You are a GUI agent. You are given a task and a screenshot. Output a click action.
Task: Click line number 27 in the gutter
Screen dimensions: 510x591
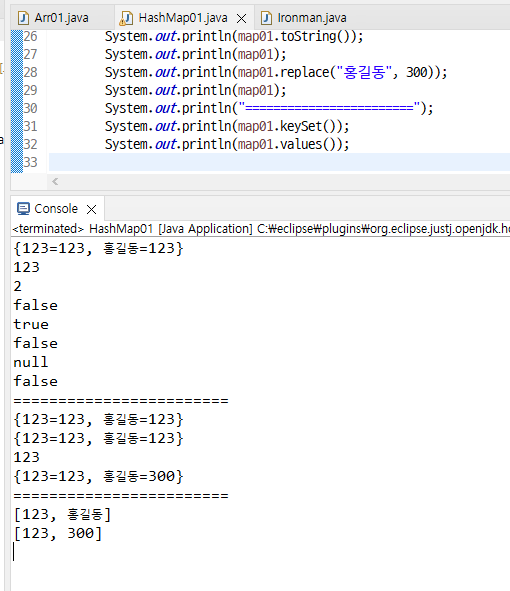tap(30, 54)
